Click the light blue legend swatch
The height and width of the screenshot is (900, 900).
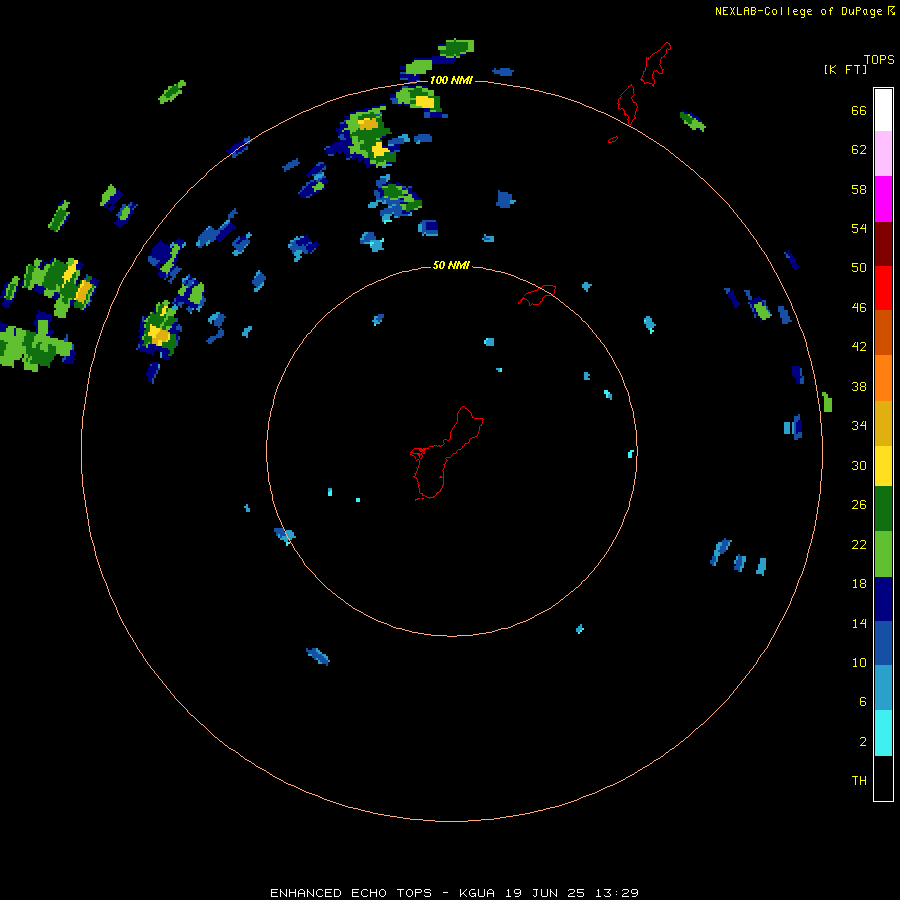883,688
